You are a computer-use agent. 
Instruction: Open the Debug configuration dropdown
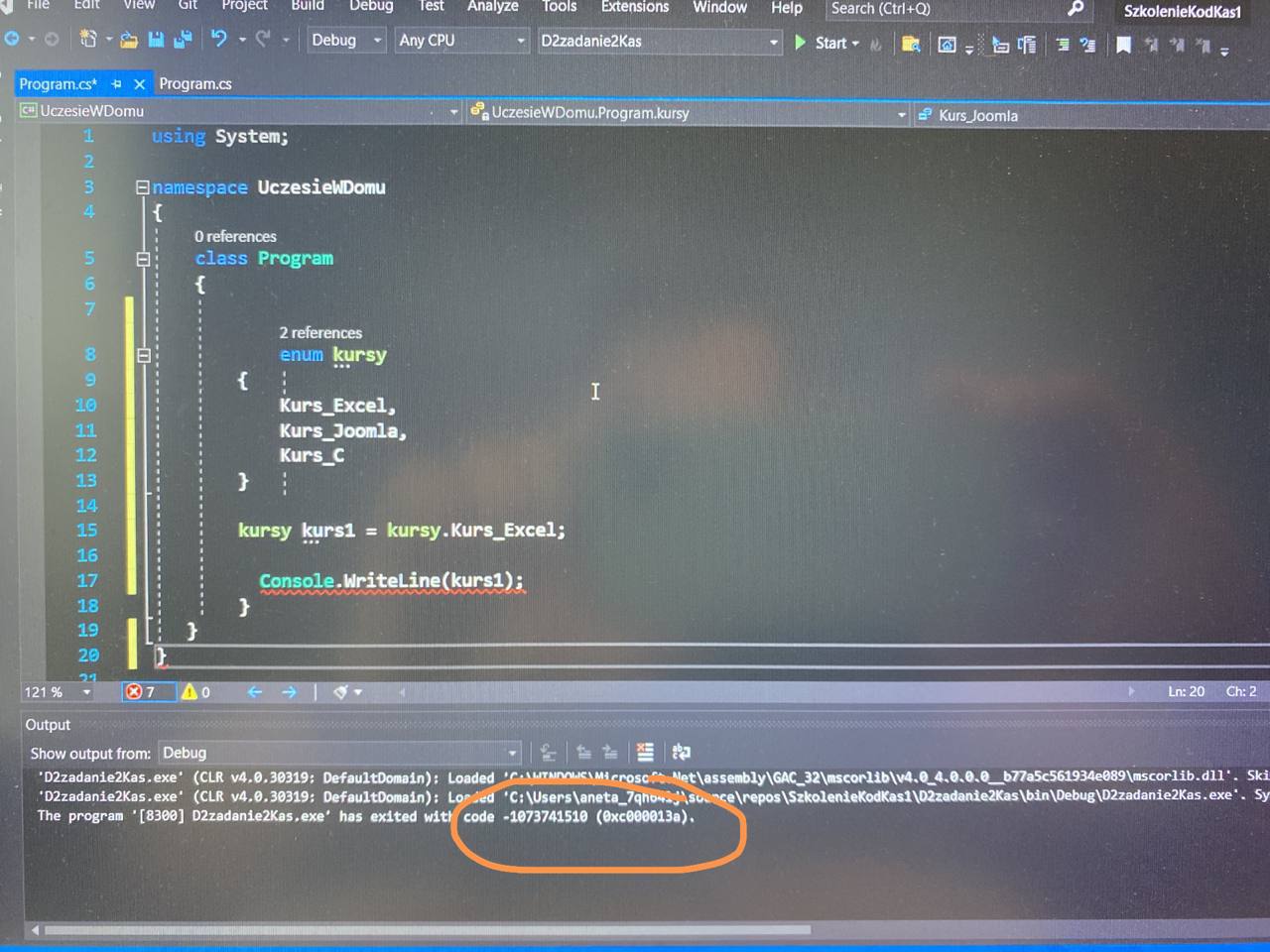[345, 40]
